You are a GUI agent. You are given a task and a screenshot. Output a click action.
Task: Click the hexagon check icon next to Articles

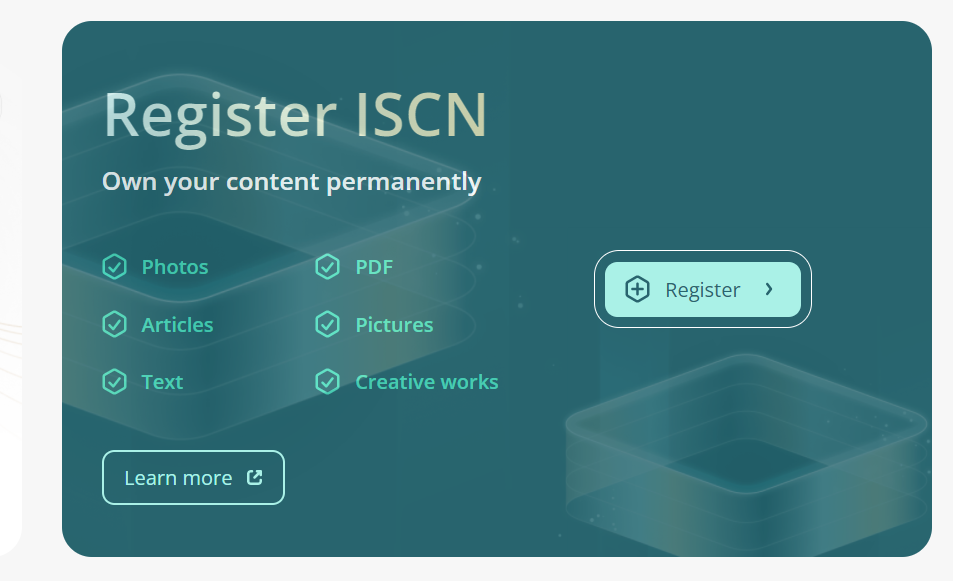(x=114, y=325)
